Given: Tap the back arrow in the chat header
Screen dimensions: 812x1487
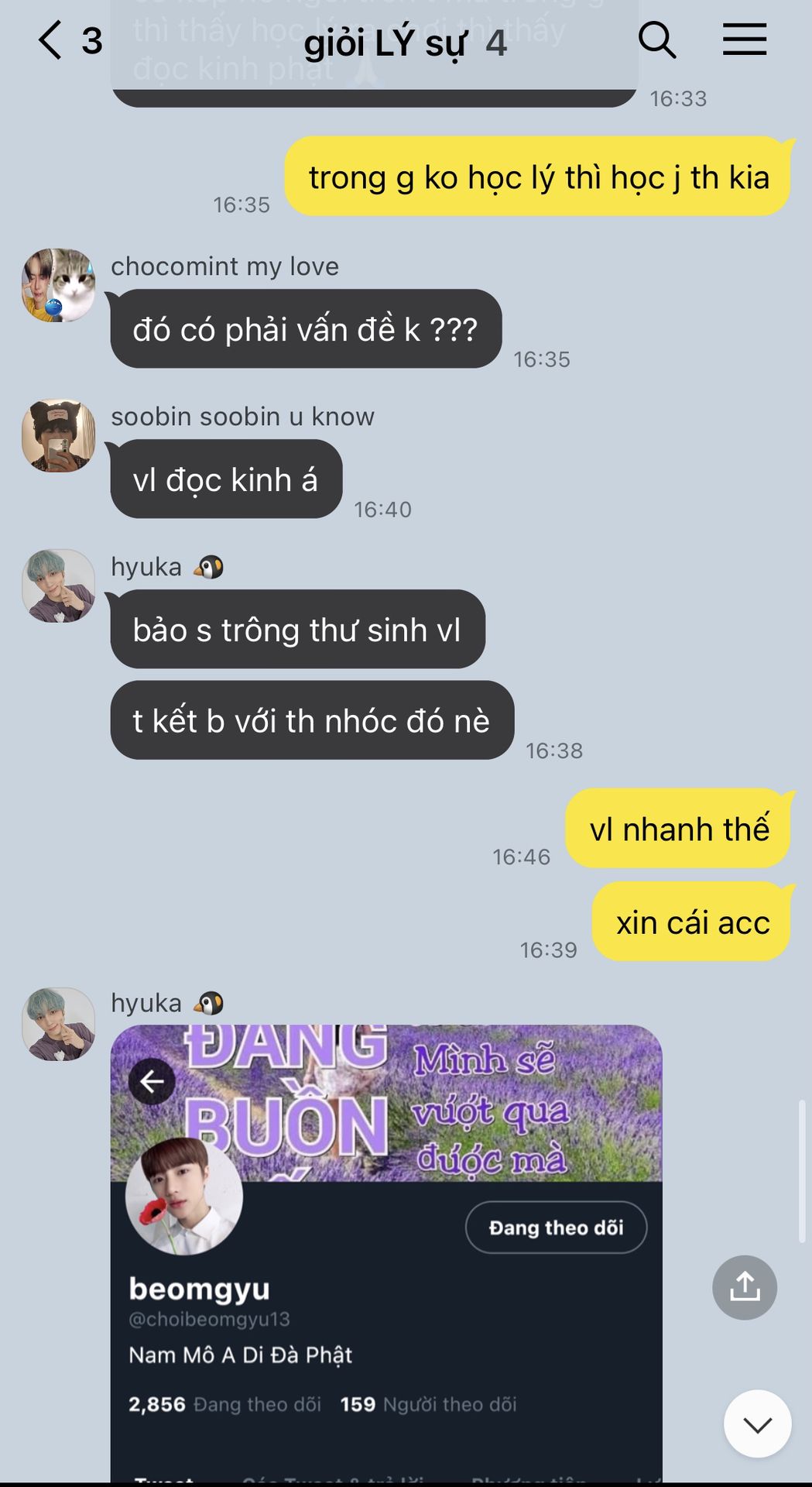Looking at the screenshot, I should point(50,40).
